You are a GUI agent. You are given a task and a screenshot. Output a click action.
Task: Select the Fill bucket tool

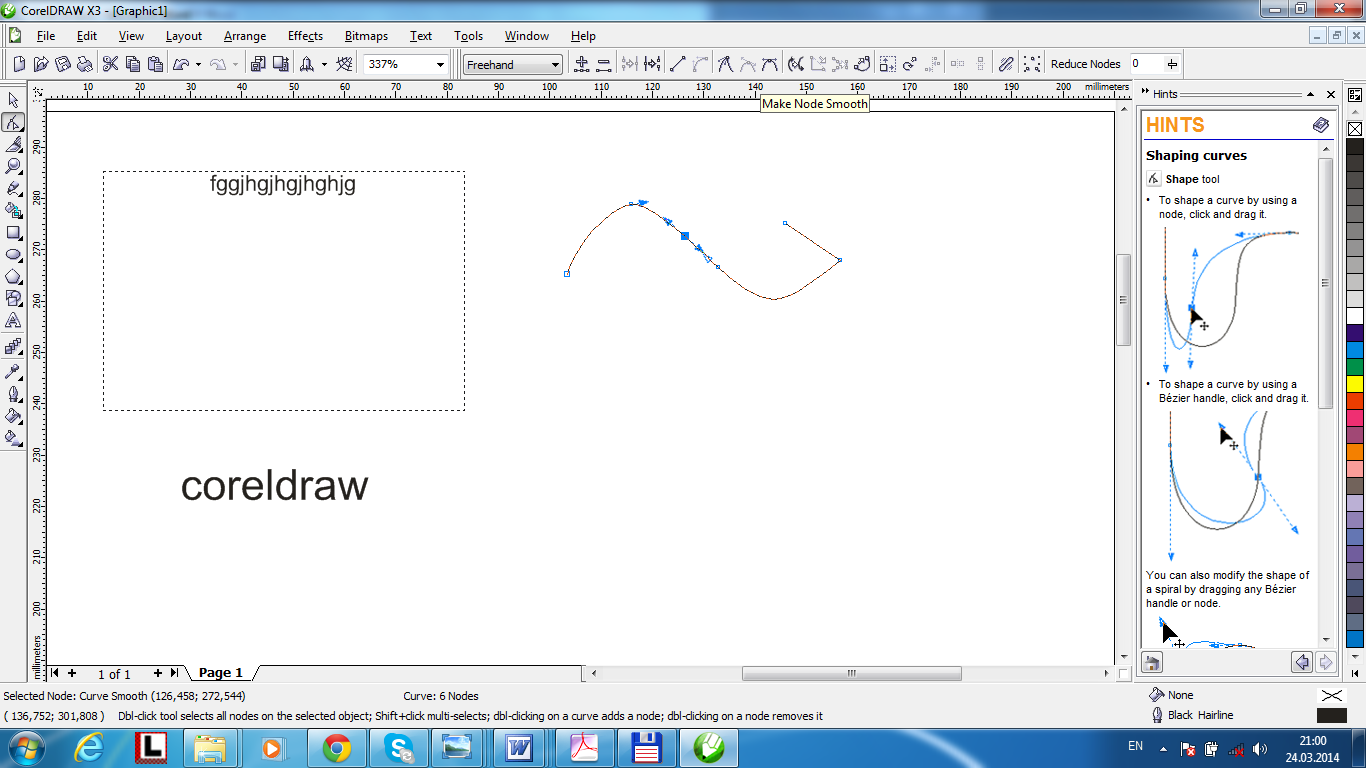(x=13, y=415)
